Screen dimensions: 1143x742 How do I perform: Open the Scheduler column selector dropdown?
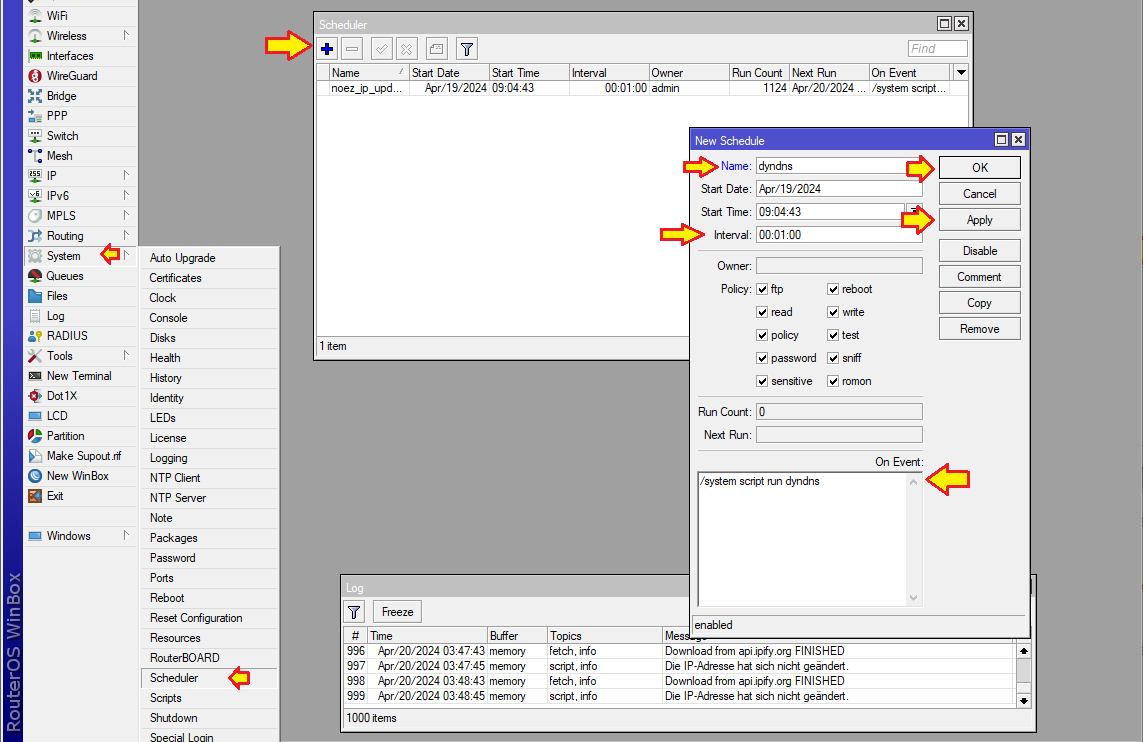[x=961, y=73]
